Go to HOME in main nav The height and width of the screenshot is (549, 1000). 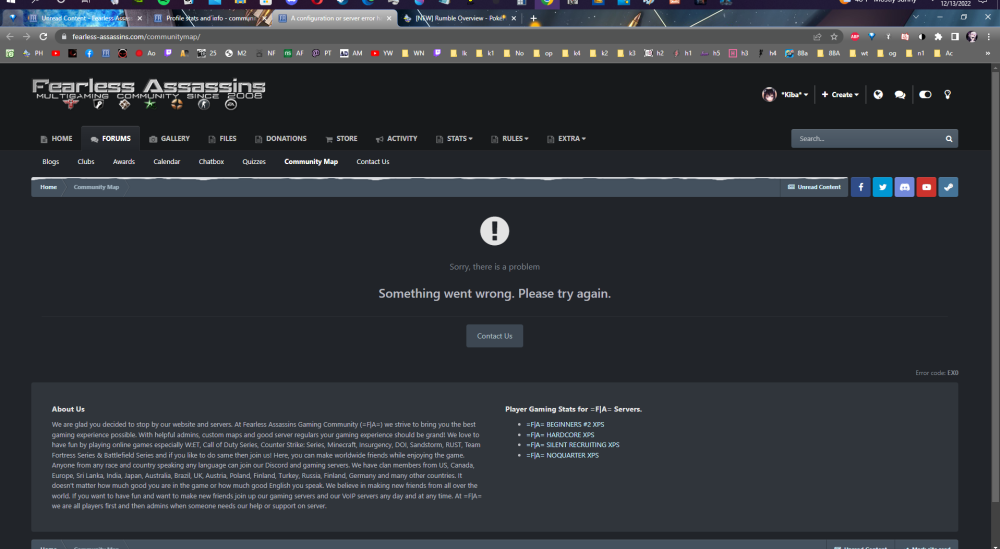pyautogui.click(x=56, y=138)
